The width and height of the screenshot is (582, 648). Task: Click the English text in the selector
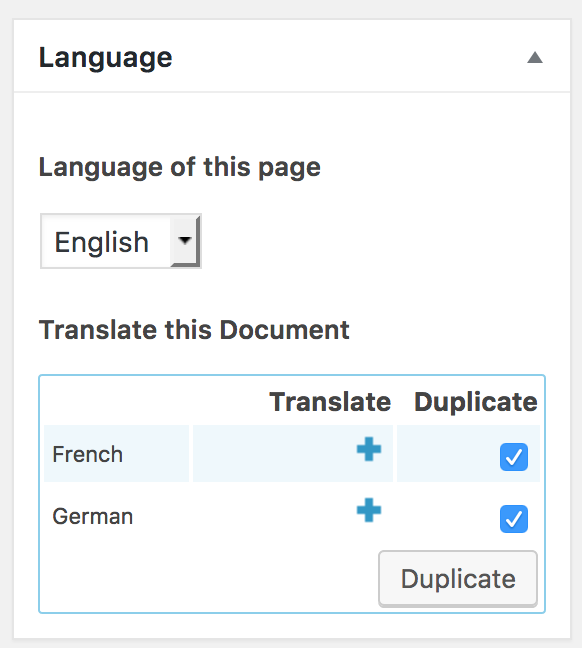102,243
